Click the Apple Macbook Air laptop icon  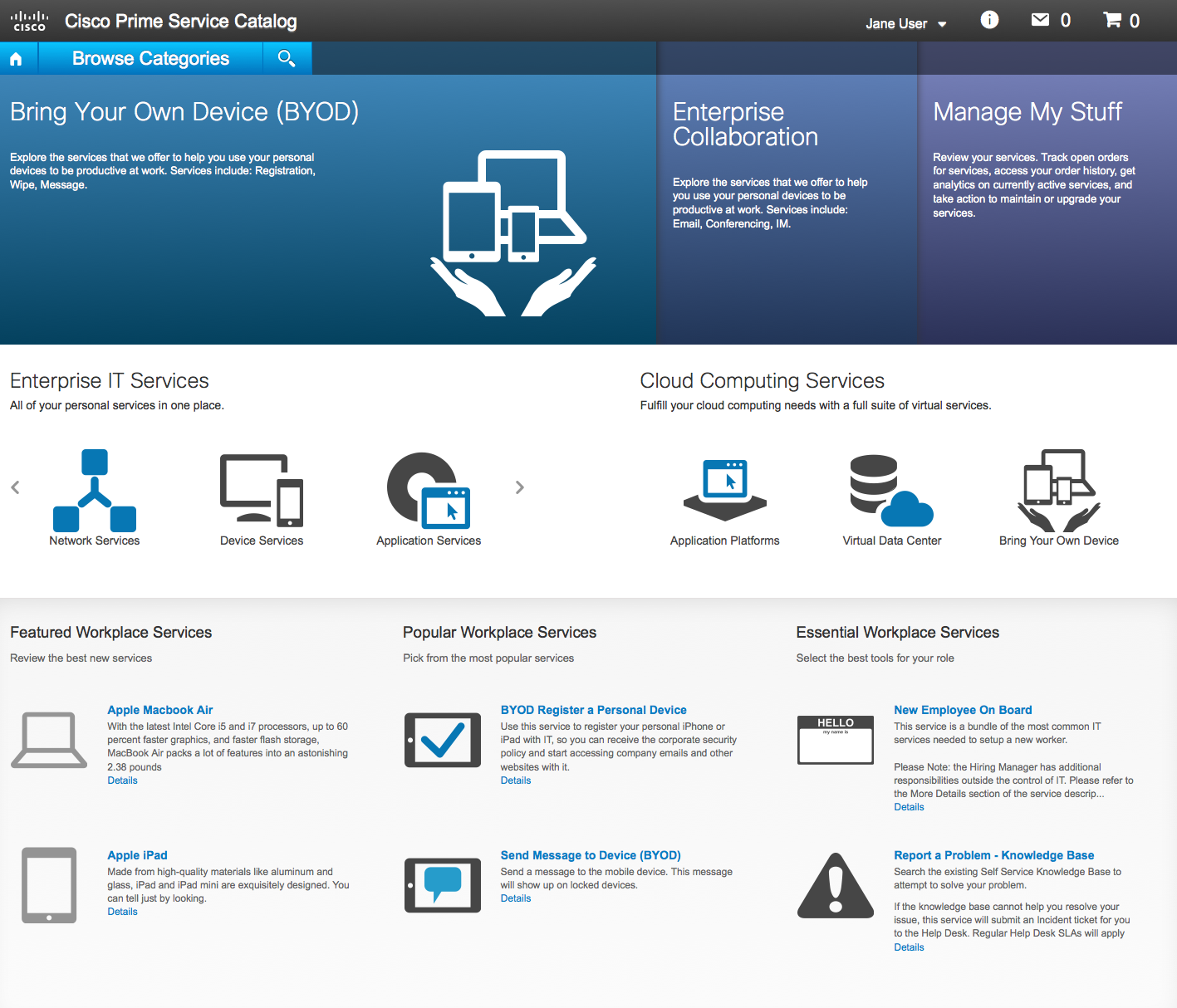[49, 740]
